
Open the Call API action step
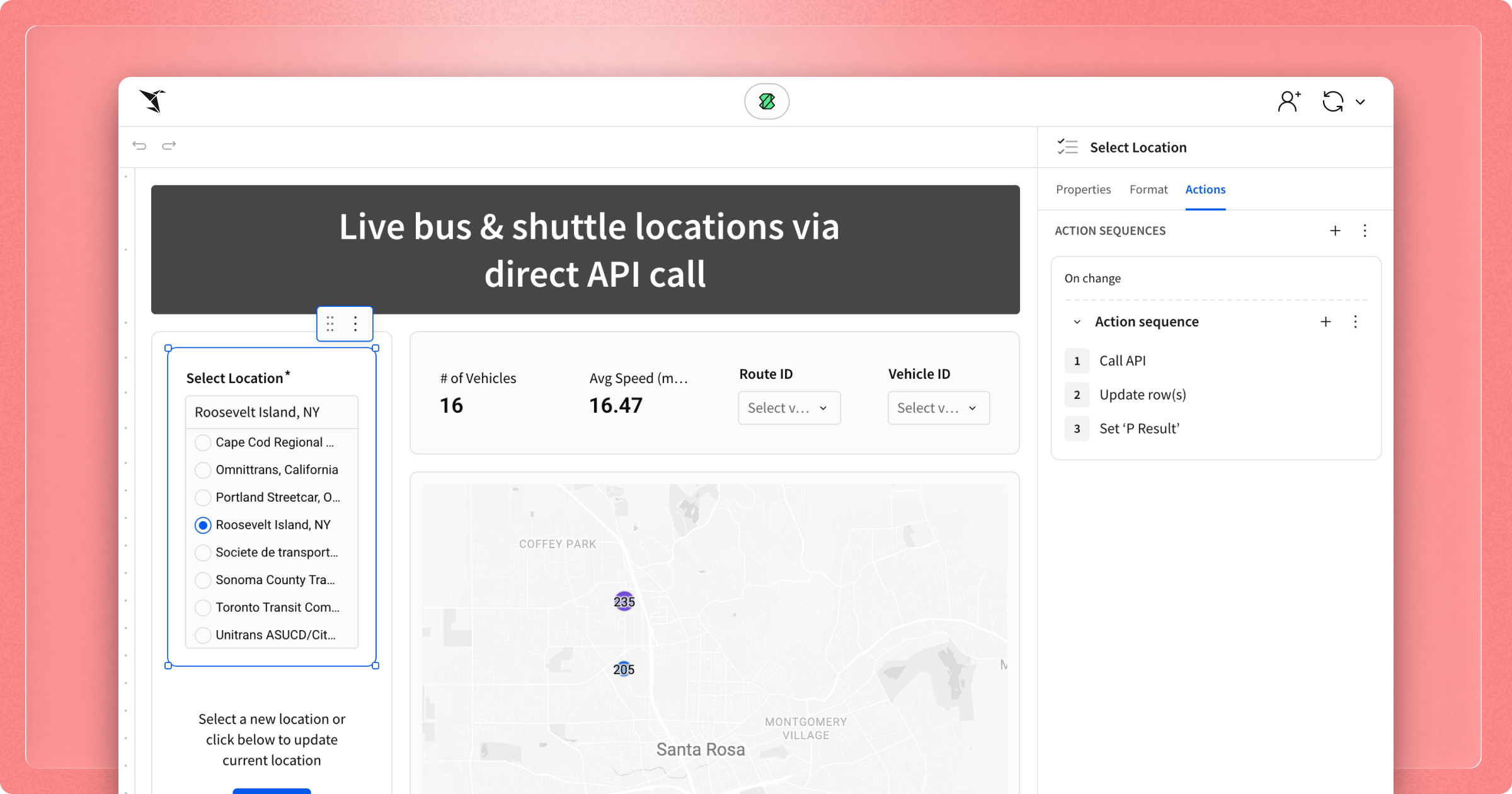click(1122, 361)
